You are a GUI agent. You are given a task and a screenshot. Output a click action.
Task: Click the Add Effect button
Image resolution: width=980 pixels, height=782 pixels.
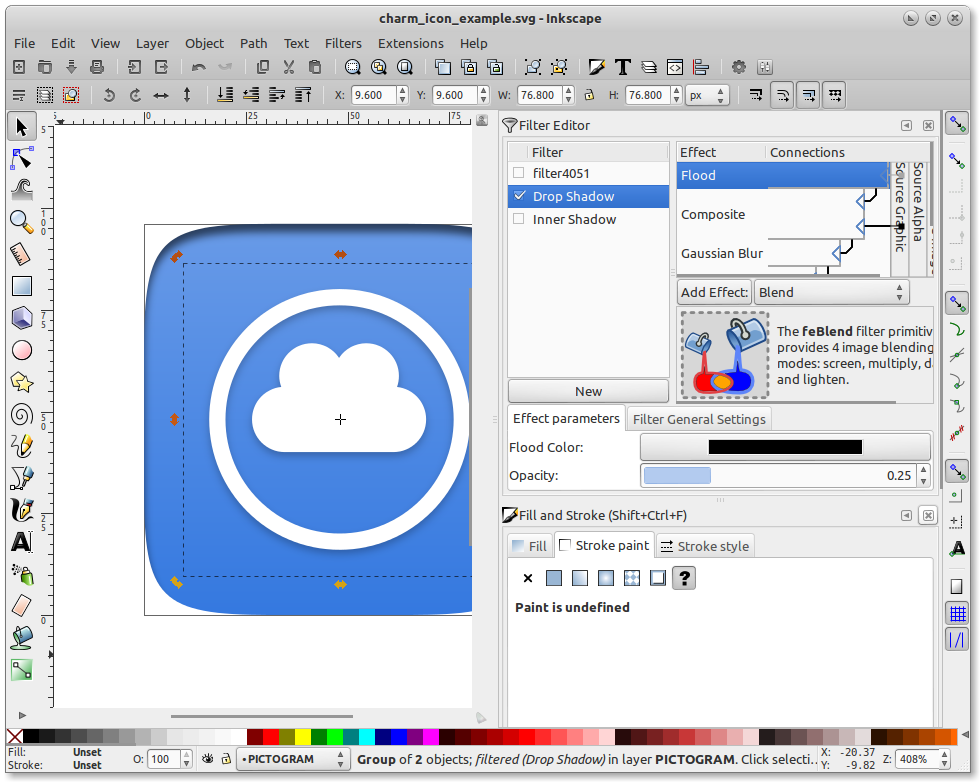coord(714,292)
